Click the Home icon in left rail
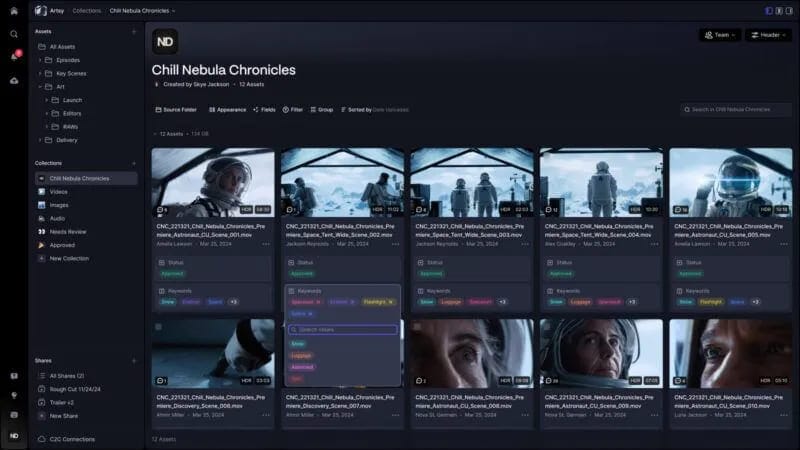Viewport: 800px width, 450px height. click(x=14, y=11)
